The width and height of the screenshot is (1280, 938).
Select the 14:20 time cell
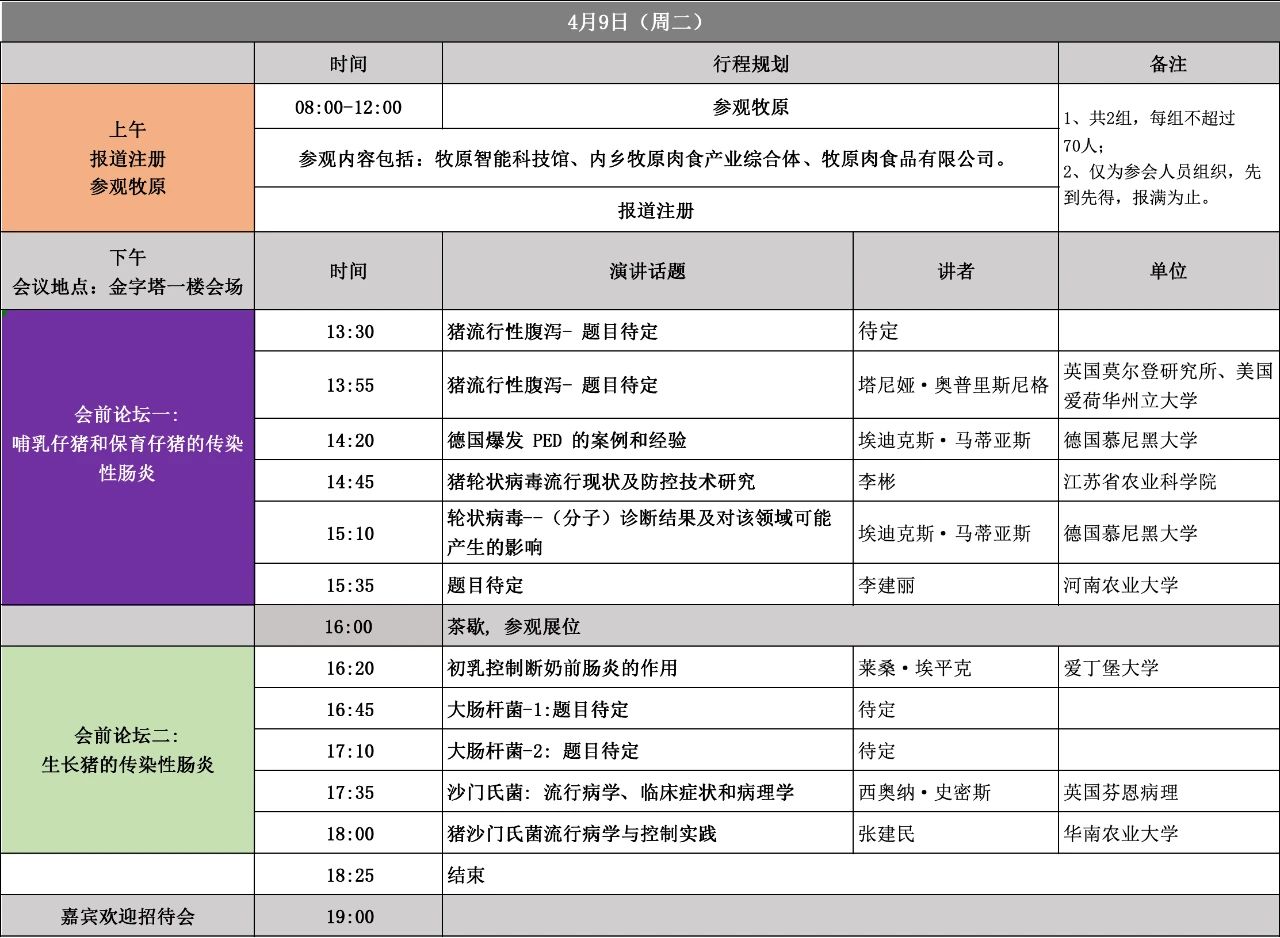tap(349, 440)
